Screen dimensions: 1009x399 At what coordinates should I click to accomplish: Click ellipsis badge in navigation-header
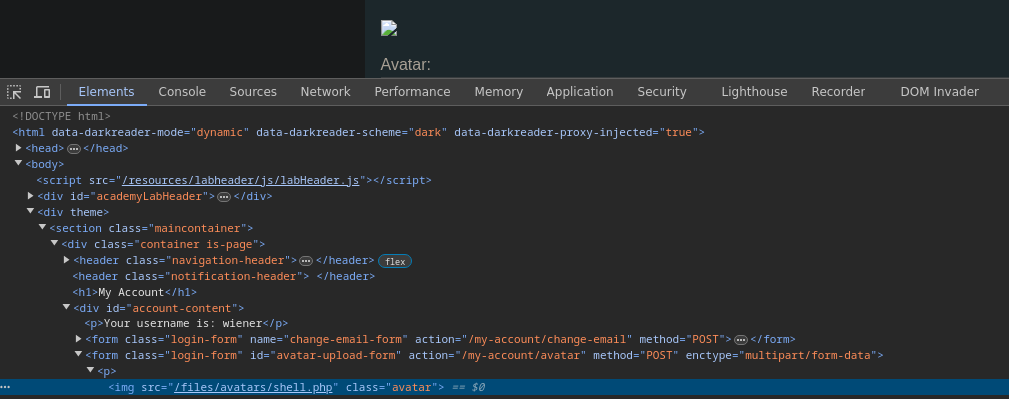point(306,261)
